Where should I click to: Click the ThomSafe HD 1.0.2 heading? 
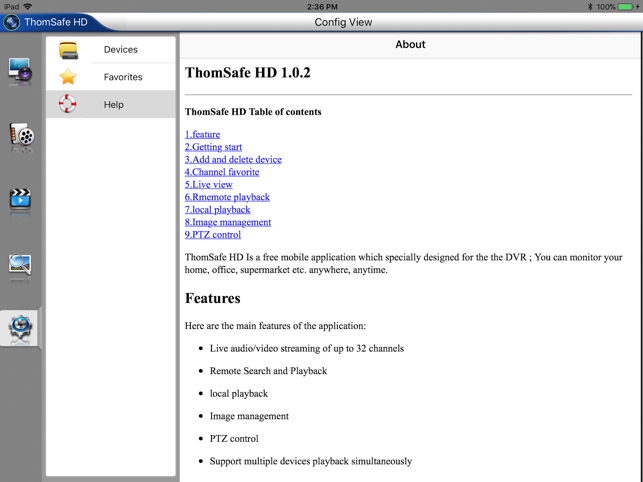pyautogui.click(x=248, y=73)
